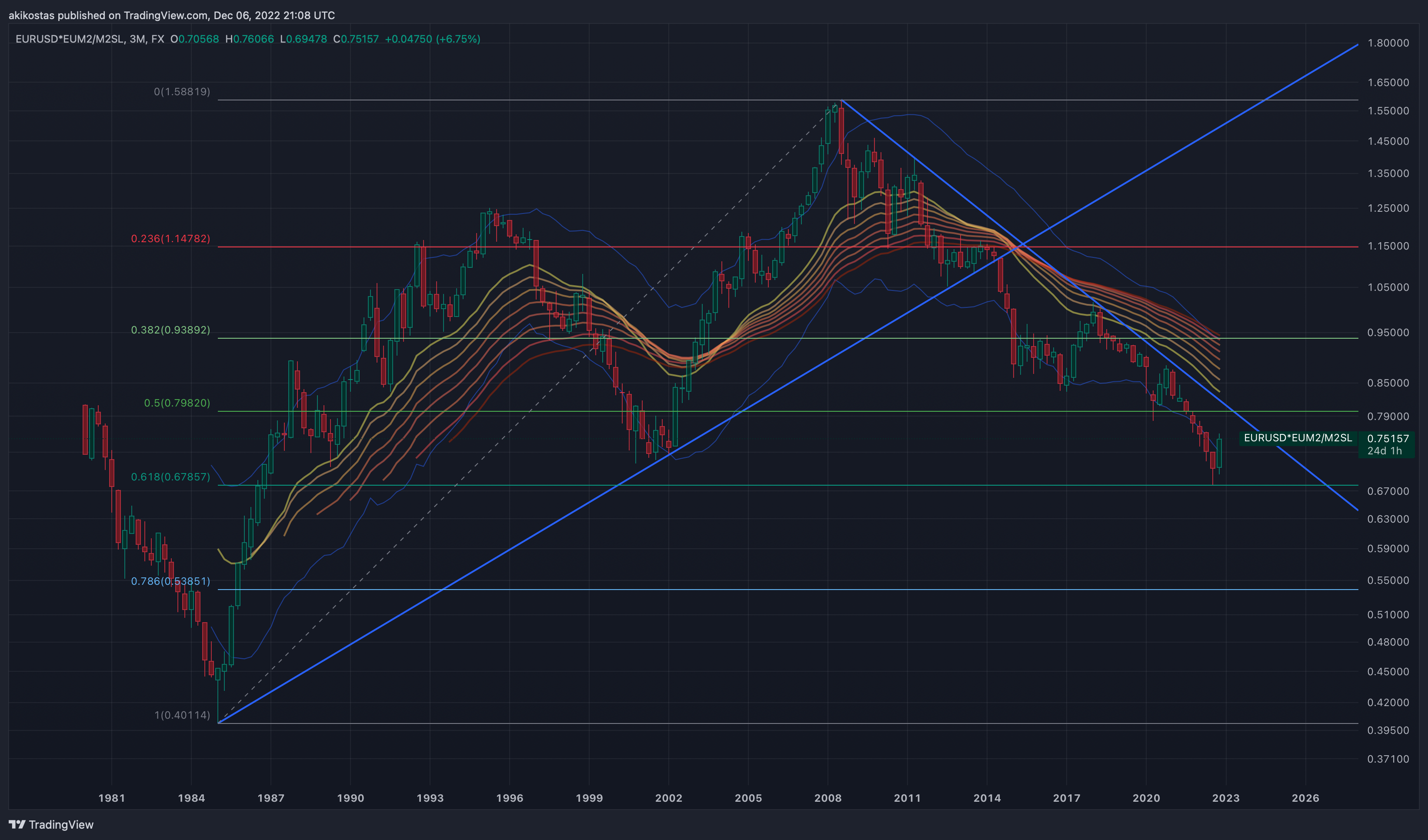Click the 0.48000 price axis tick

1388,642
